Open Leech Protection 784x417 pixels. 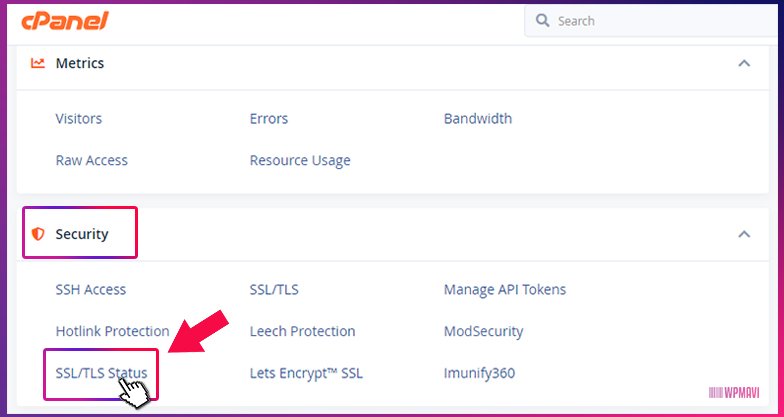(x=302, y=331)
